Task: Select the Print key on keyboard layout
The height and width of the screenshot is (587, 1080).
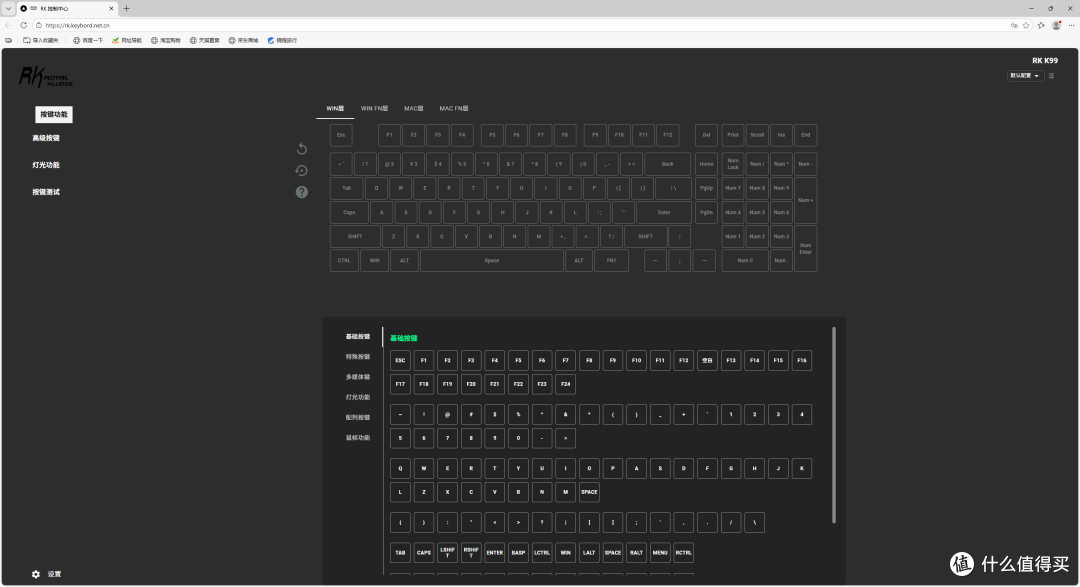Action: (733, 135)
